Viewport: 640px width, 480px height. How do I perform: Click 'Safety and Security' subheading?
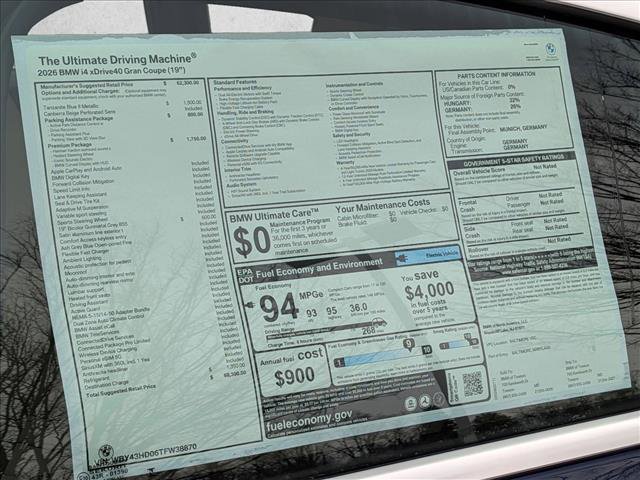coord(351,134)
